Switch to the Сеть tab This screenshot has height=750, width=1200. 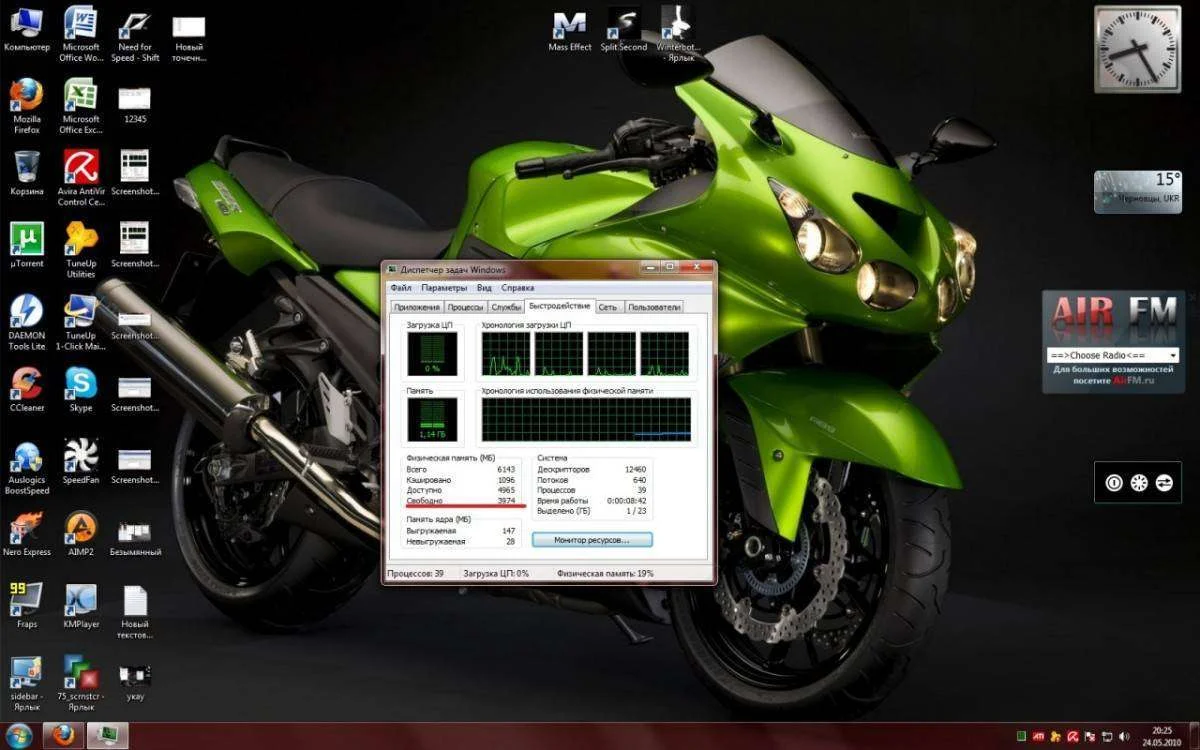point(608,307)
